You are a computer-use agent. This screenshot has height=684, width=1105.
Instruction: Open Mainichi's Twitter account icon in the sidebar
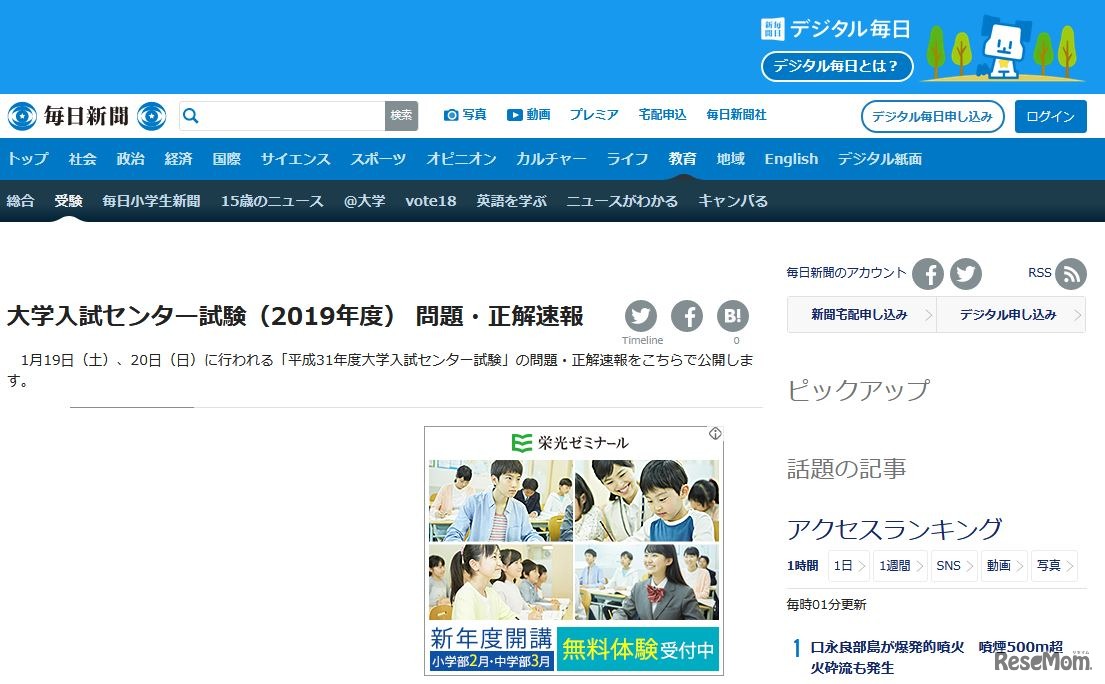click(x=965, y=273)
